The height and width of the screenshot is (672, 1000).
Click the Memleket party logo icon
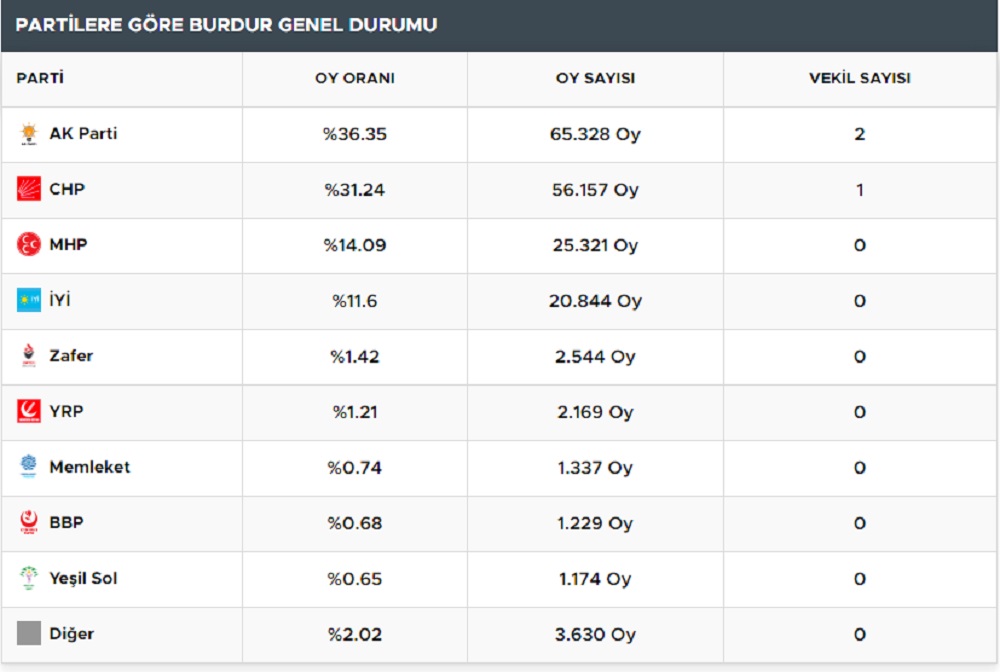[x=29, y=466]
